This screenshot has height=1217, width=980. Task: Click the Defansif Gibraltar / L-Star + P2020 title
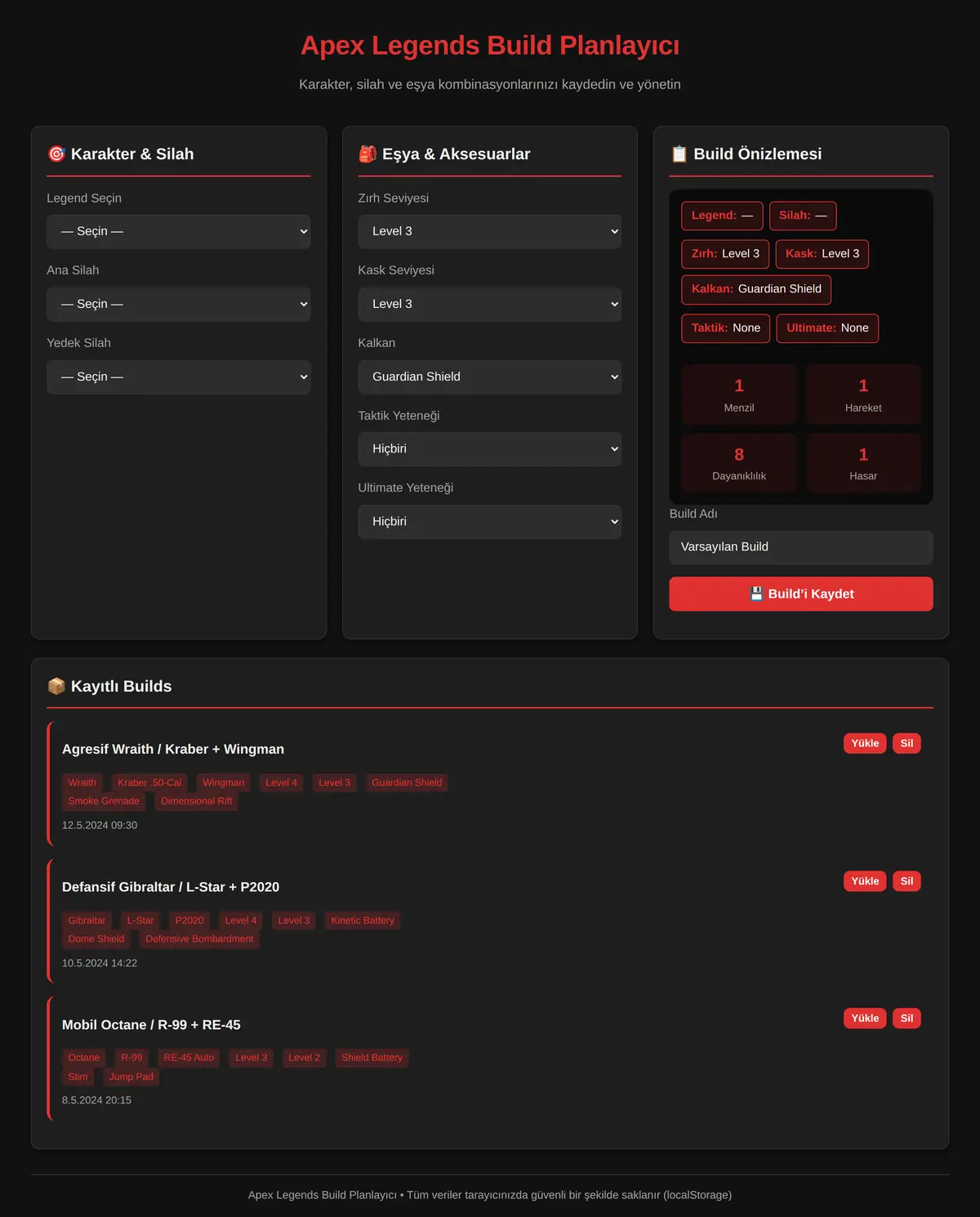171,887
